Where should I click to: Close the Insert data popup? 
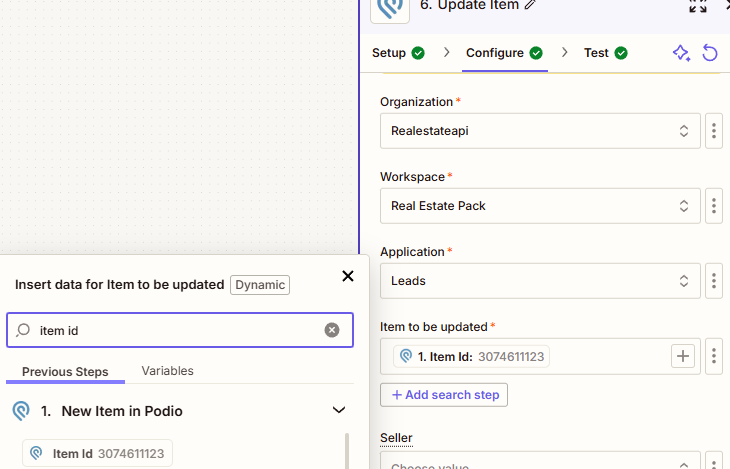click(x=348, y=276)
